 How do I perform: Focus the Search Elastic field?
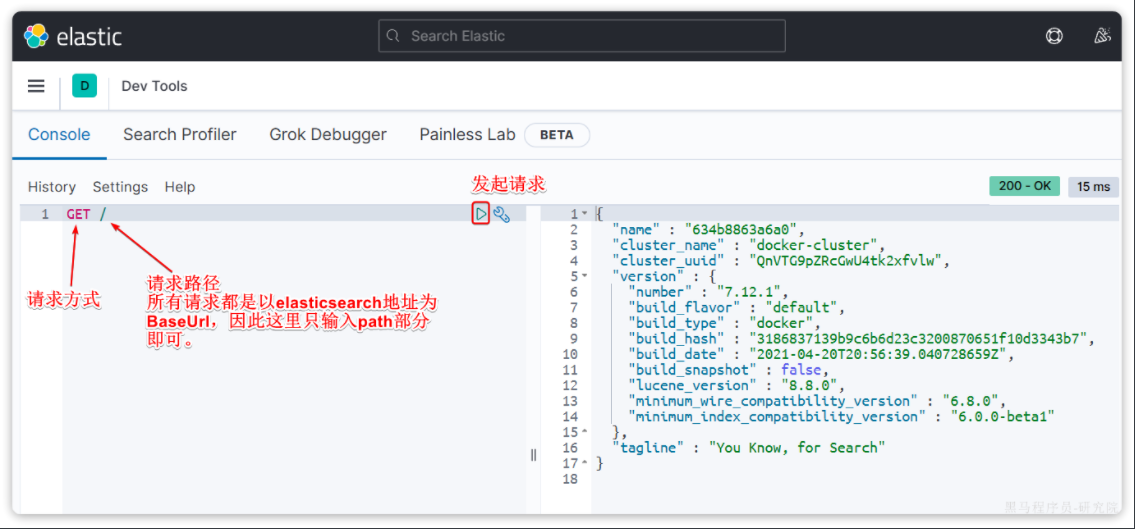tap(582, 35)
